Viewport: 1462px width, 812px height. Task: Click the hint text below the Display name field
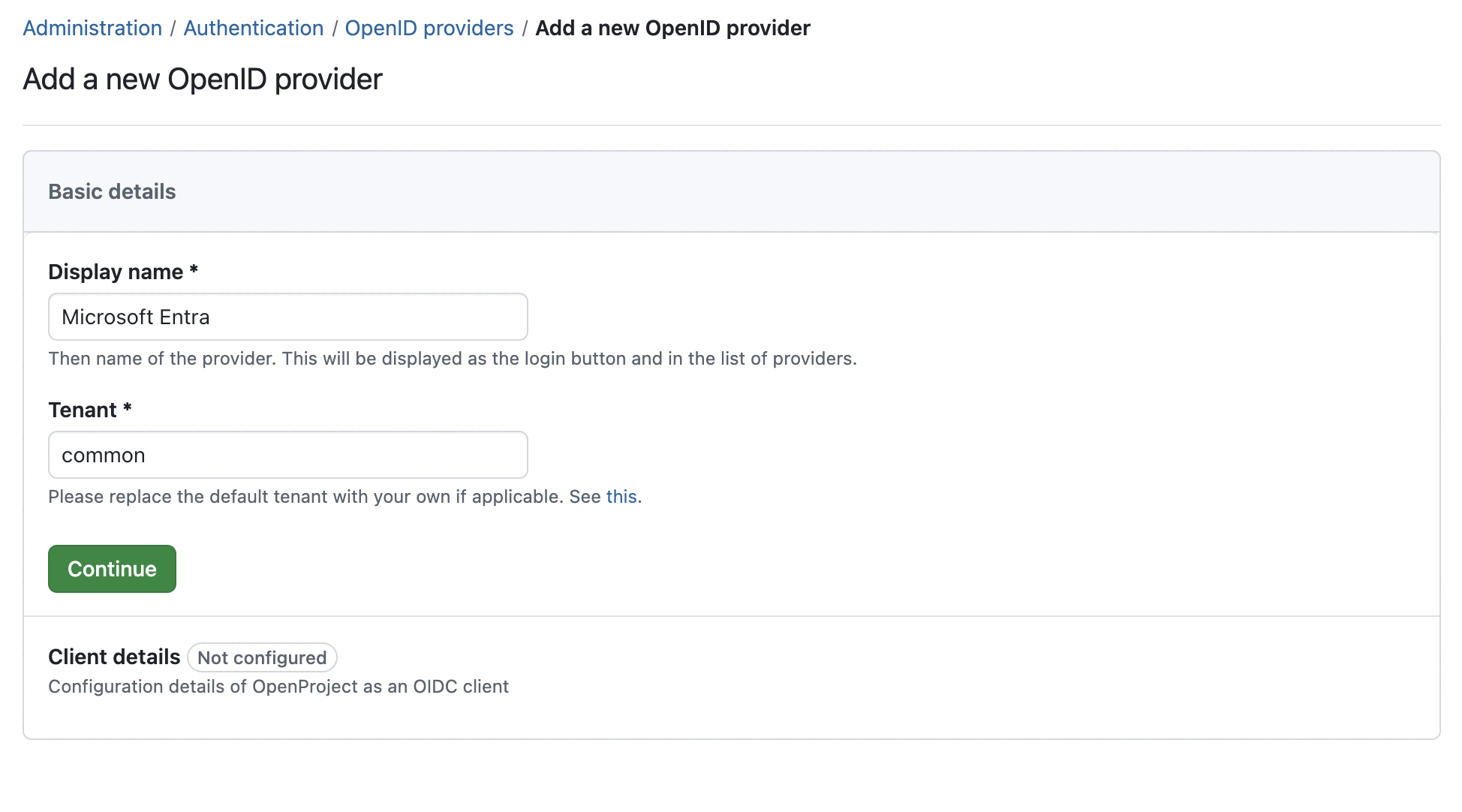coord(452,359)
